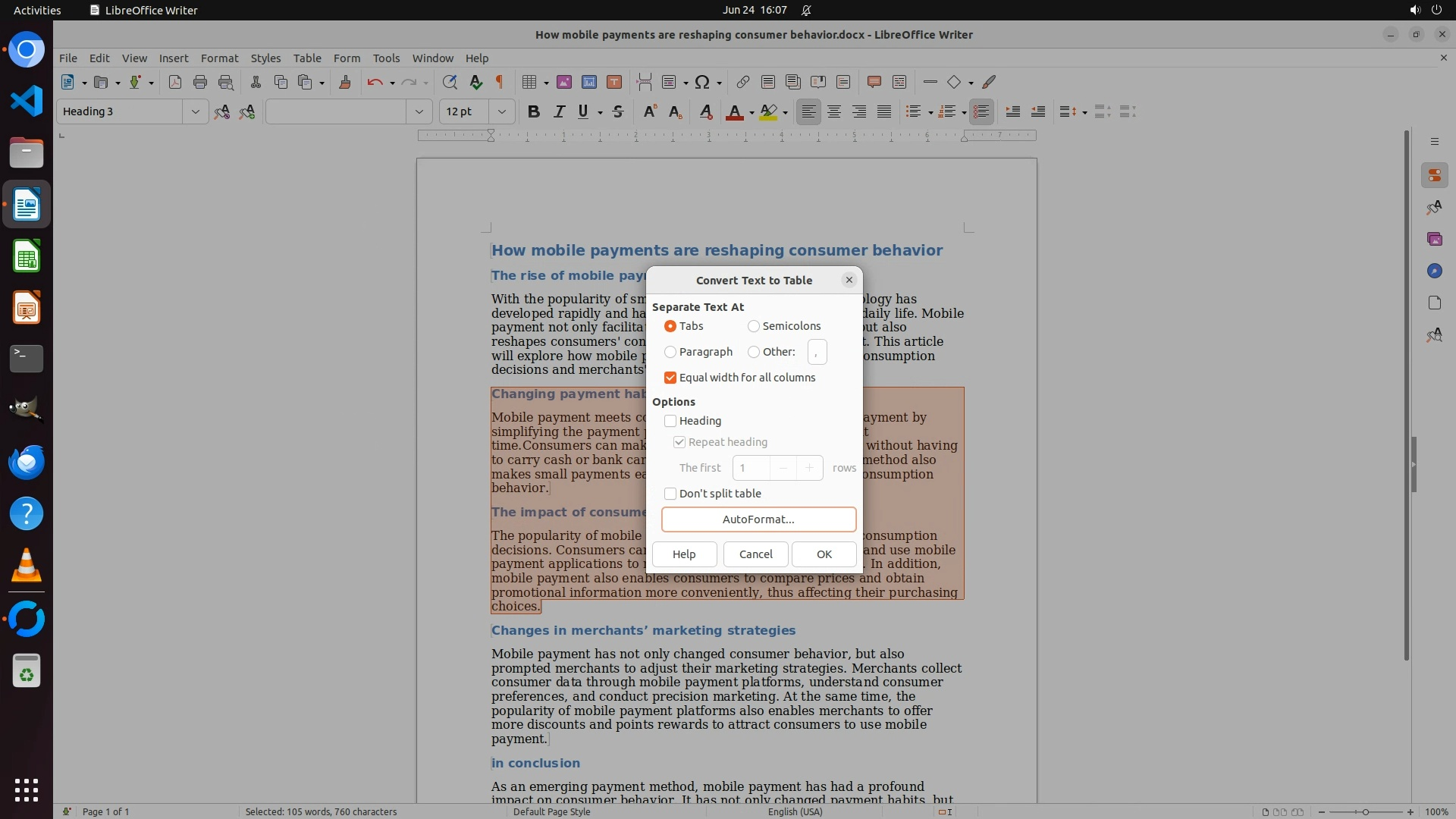Open the sidebar Navigator compass icon
This screenshot has width=1456, height=819.
(x=1434, y=271)
